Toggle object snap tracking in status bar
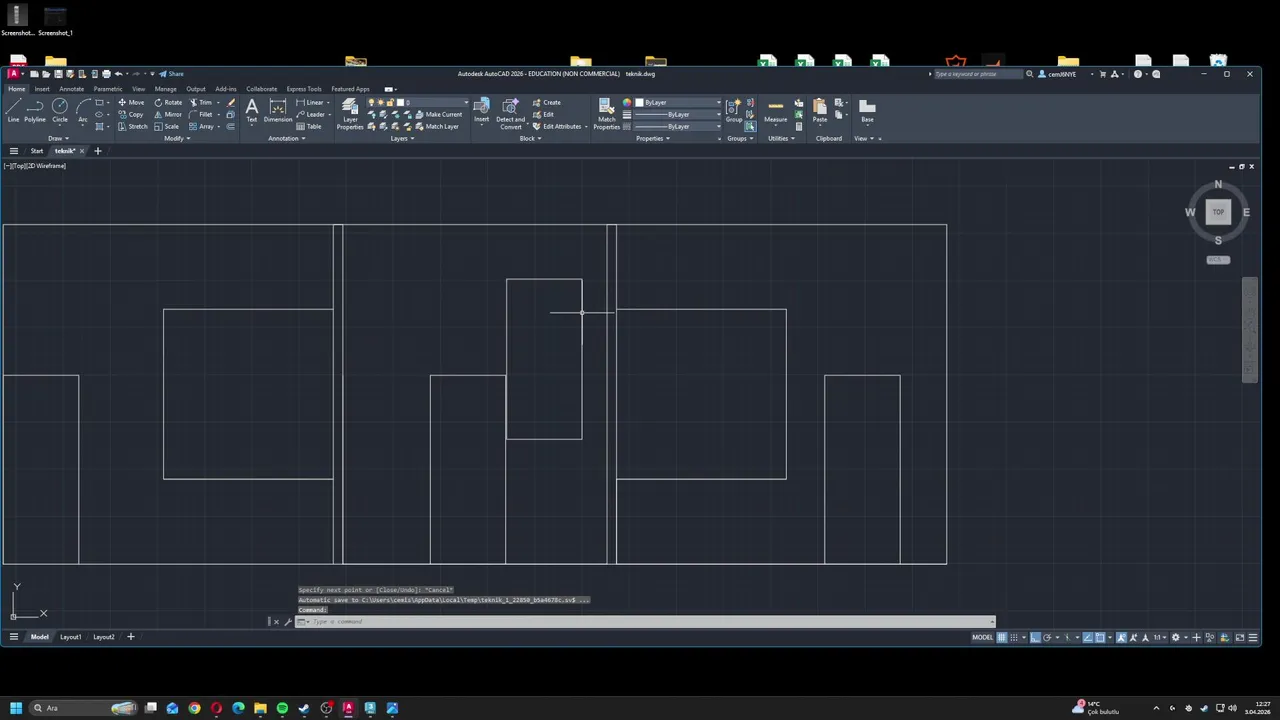This screenshot has height=720, width=1280. coord(1088,637)
